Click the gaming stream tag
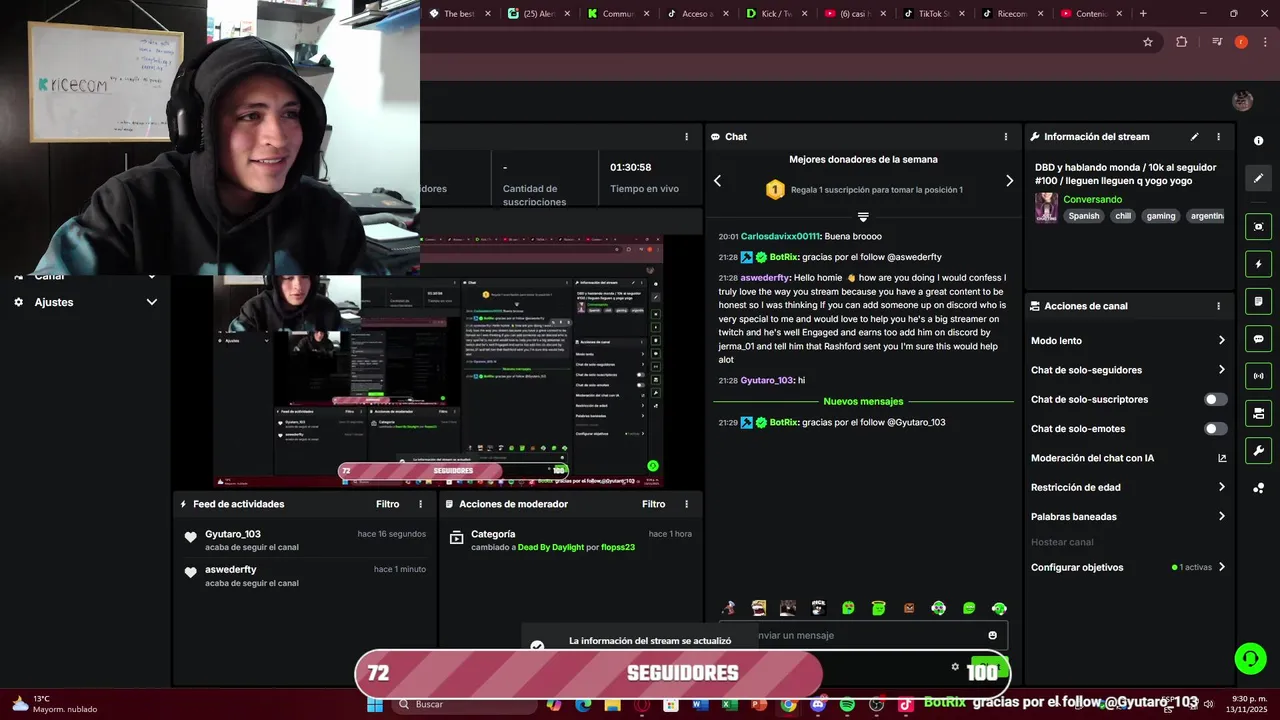This screenshot has width=1280, height=720. (1161, 216)
